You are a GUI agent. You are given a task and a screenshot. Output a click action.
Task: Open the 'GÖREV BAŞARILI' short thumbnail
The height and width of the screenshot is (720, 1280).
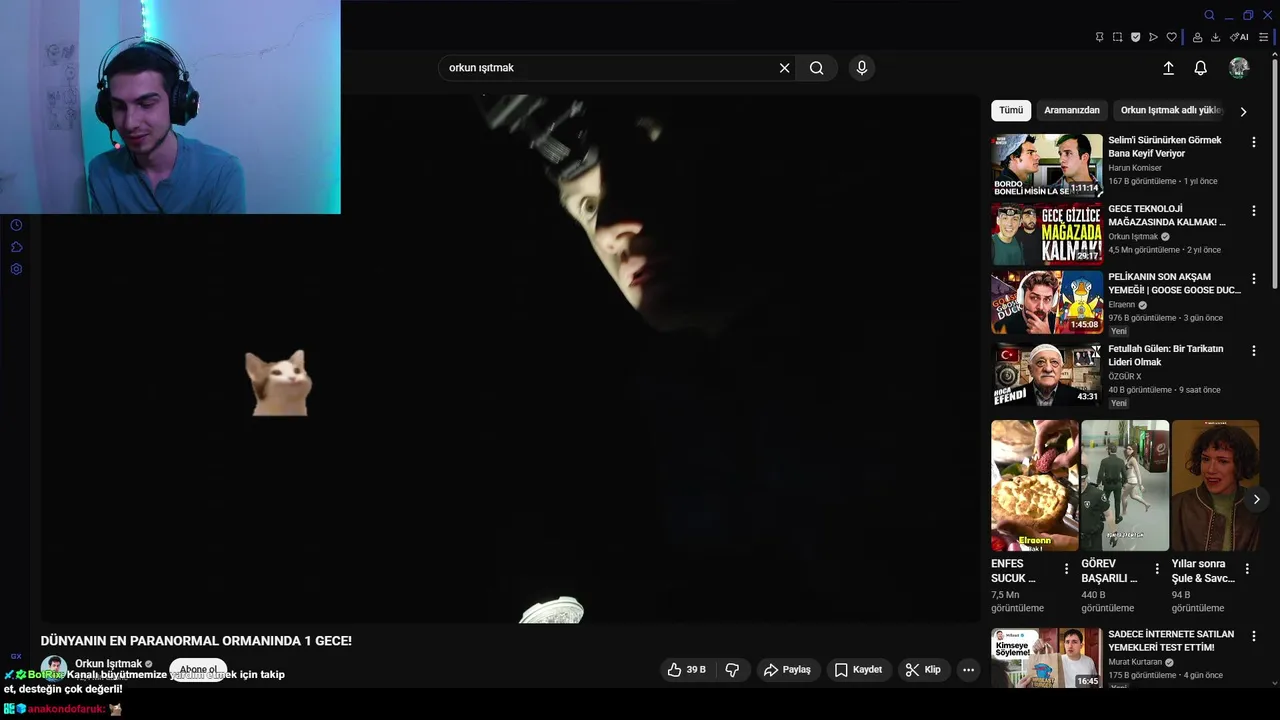coord(1125,485)
